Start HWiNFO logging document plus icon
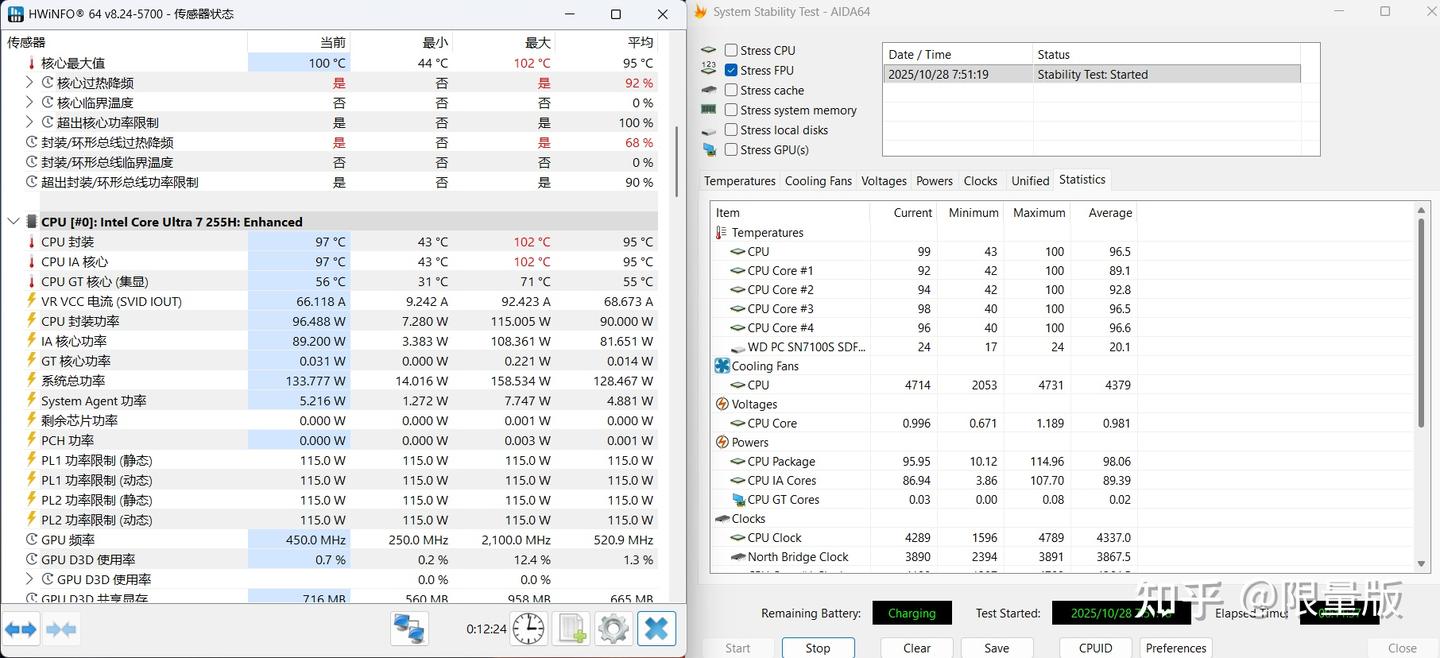This screenshot has height=658, width=1440. pyautogui.click(x=571, y=629)
